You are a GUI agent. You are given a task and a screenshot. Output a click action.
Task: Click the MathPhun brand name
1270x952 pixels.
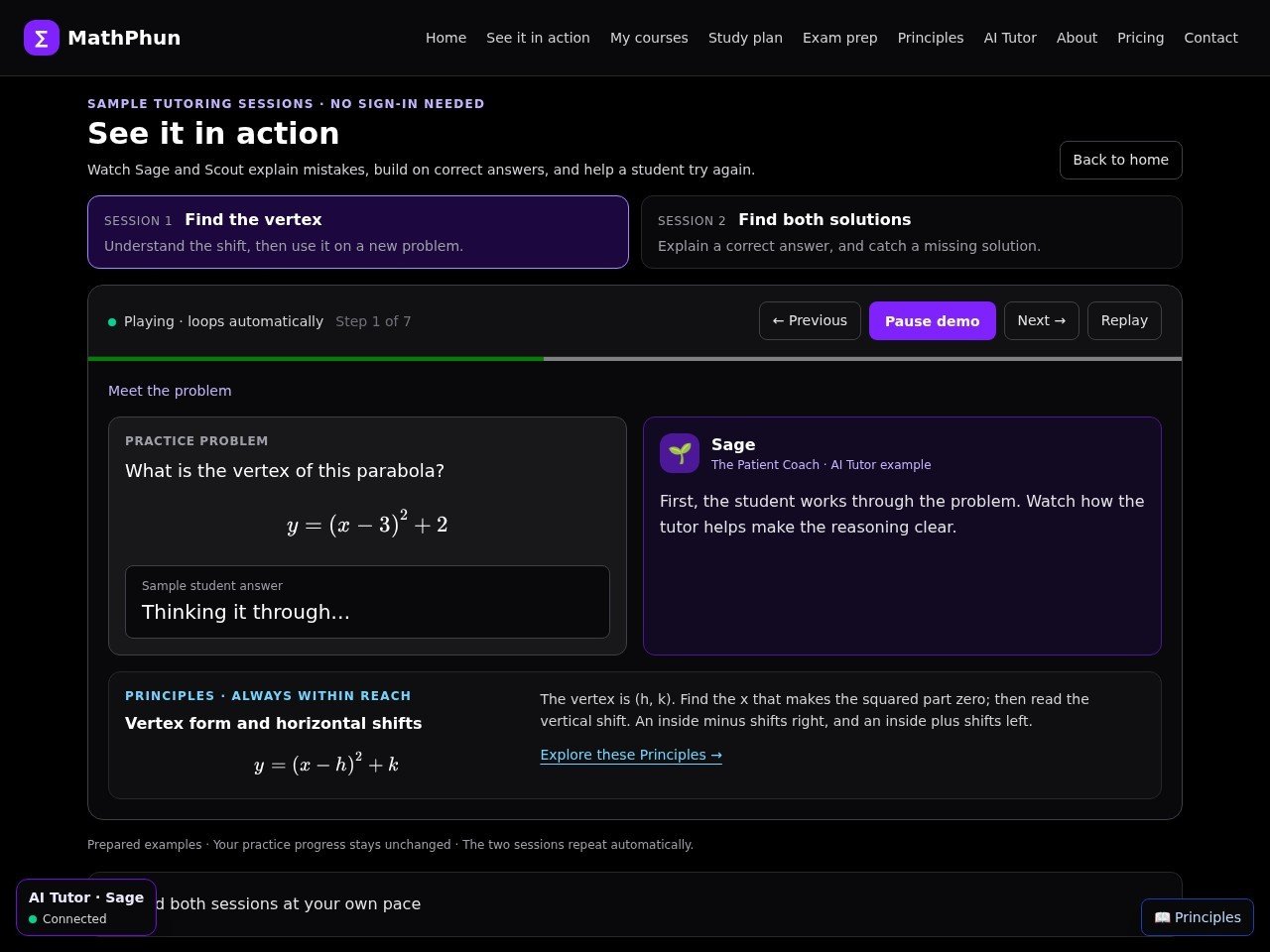pyautogui.click(x=124, y=38)
